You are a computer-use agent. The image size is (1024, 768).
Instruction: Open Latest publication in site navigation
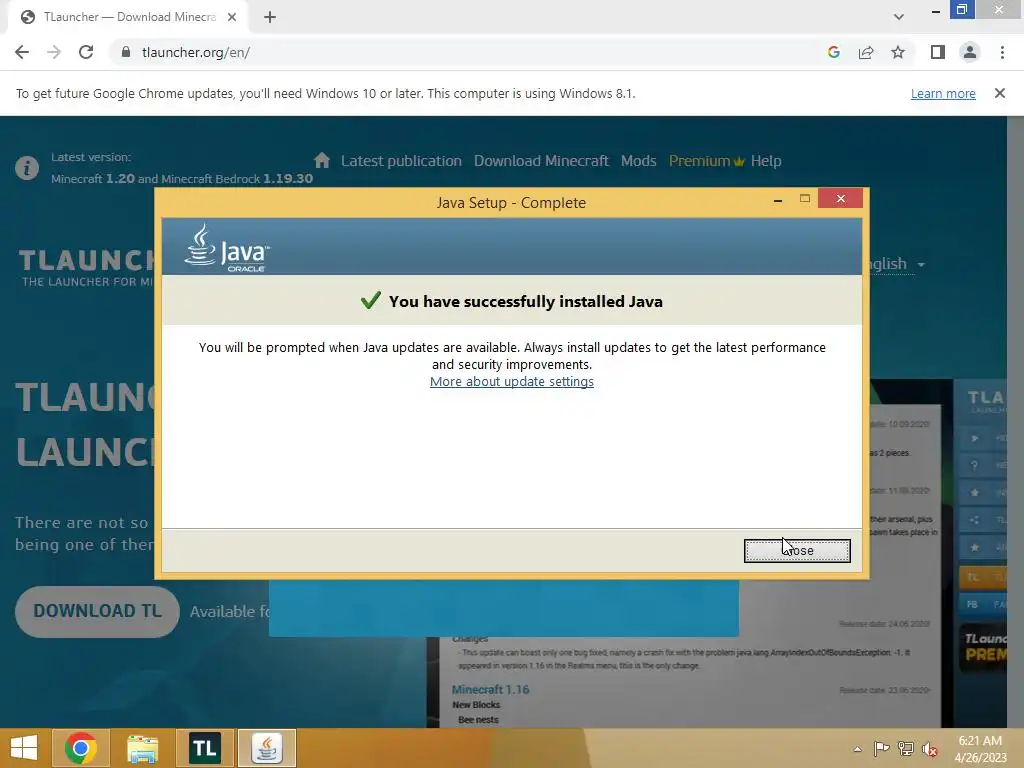[x=401, y=161]
